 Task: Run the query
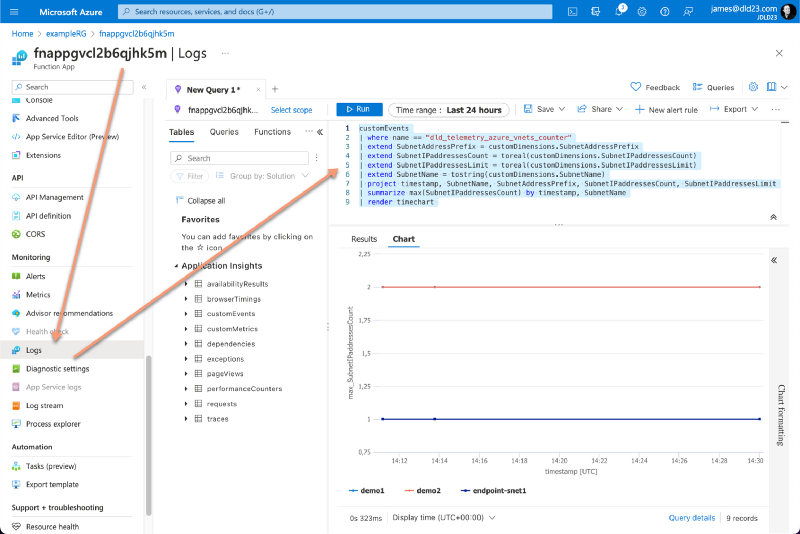[359, 109]
